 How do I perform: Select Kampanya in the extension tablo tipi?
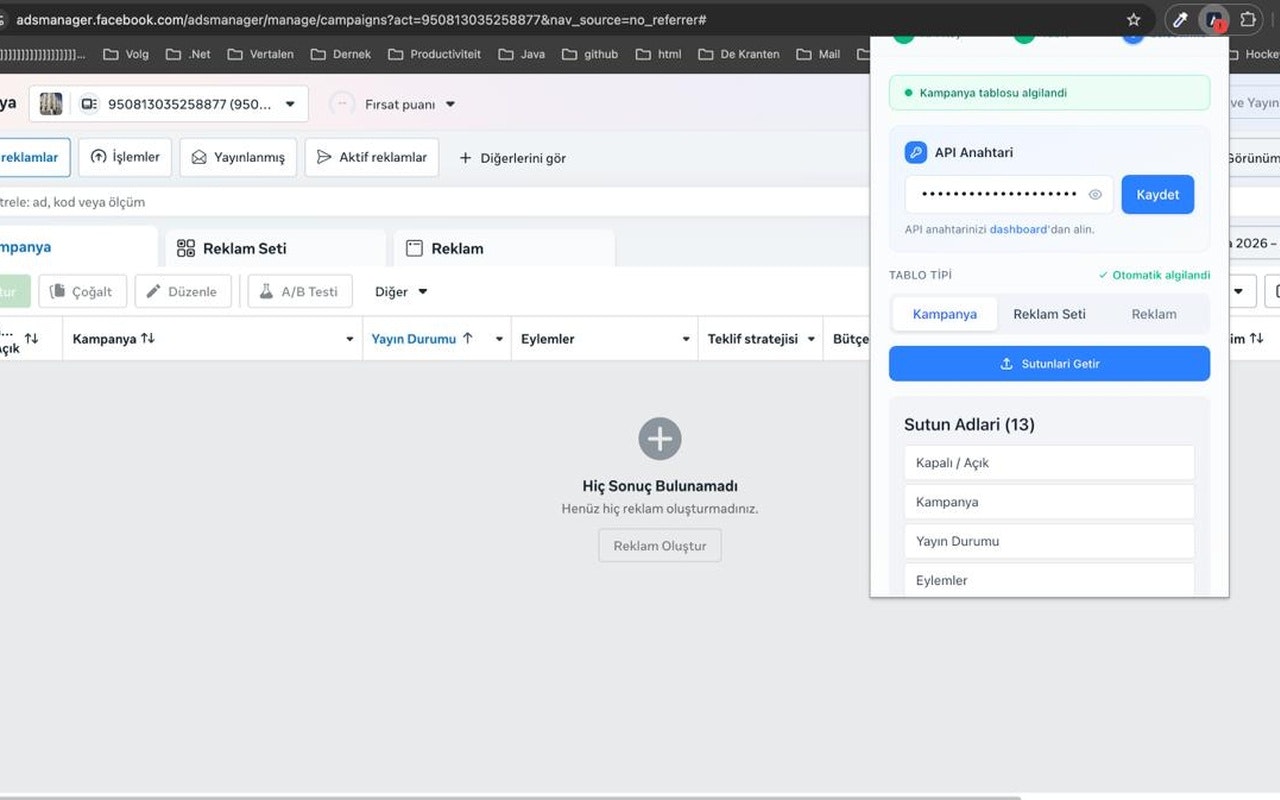tap(943, 313)
